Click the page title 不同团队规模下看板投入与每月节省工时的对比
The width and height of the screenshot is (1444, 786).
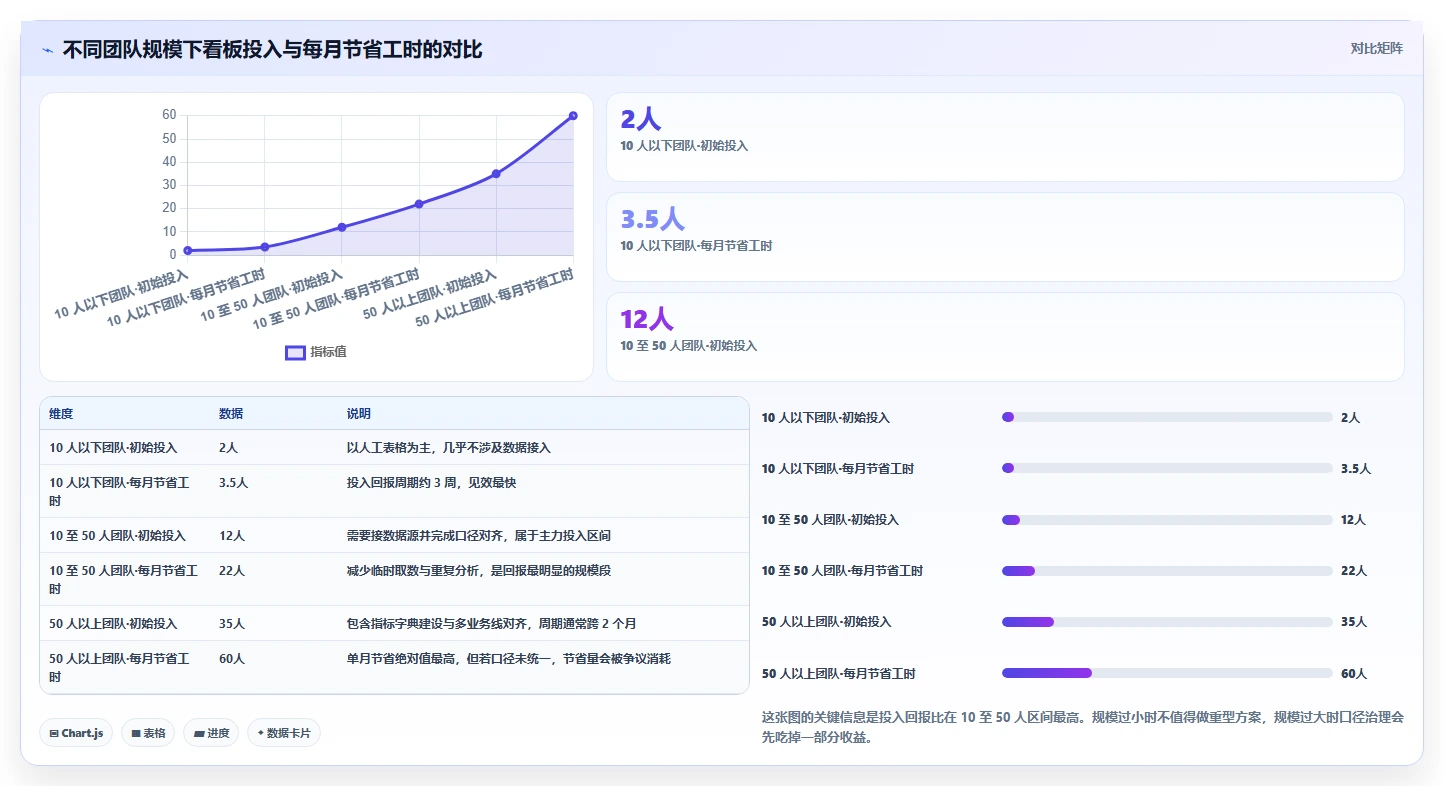(272, 50)
